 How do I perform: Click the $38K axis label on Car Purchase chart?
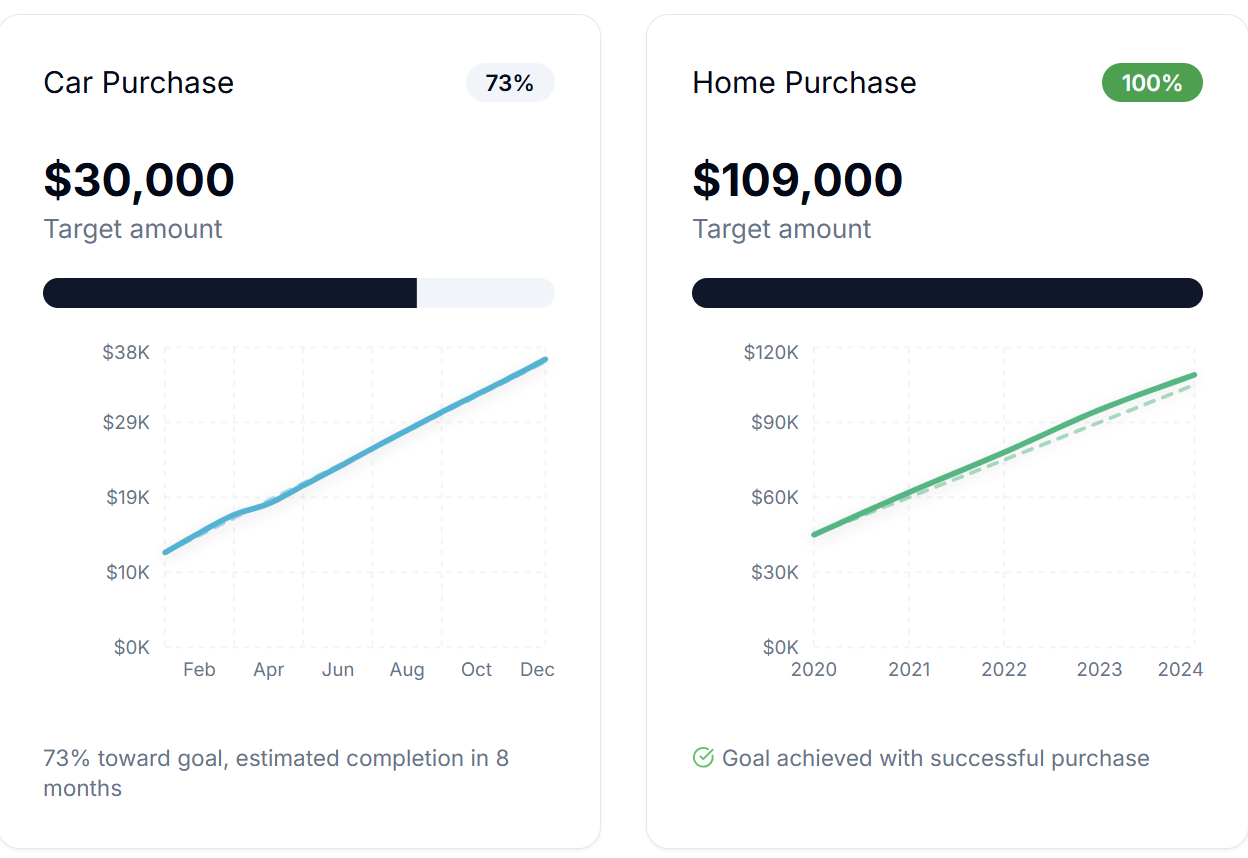[x=127, y=352]
